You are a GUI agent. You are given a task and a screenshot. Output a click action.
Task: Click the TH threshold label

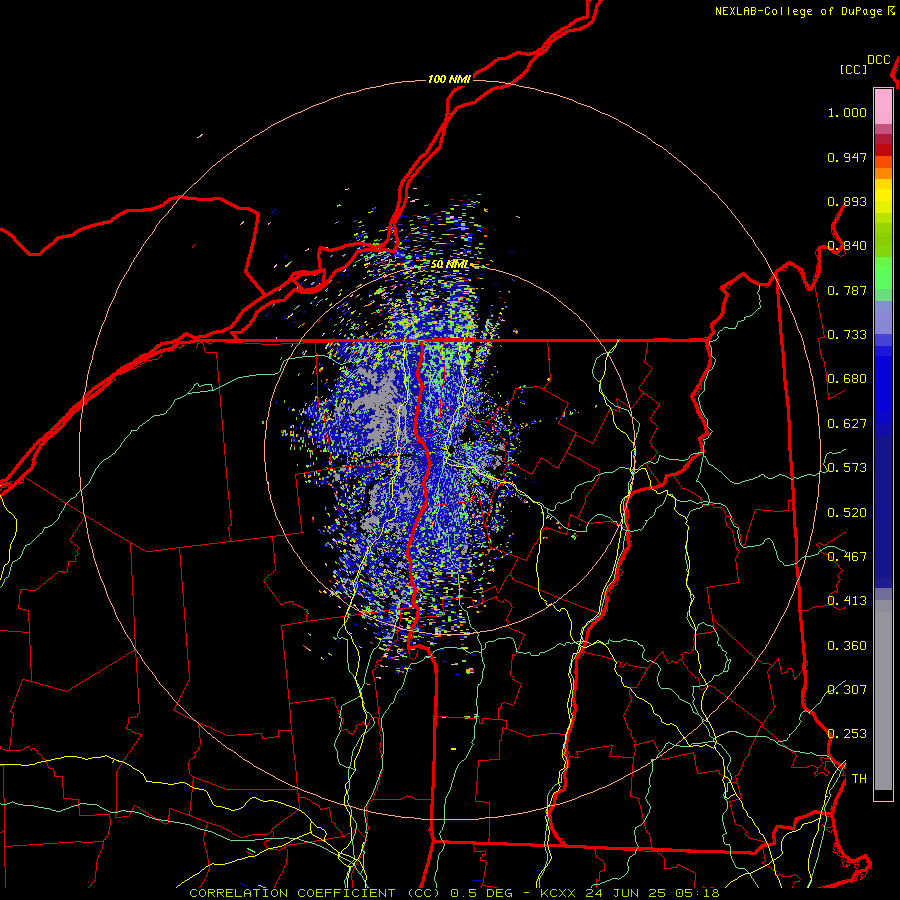pos(859,779)
